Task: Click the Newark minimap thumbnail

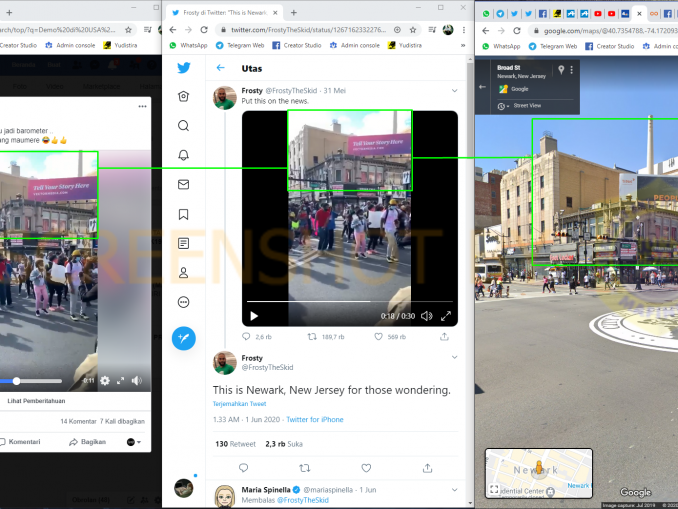Action: click(x=539, y=474)
